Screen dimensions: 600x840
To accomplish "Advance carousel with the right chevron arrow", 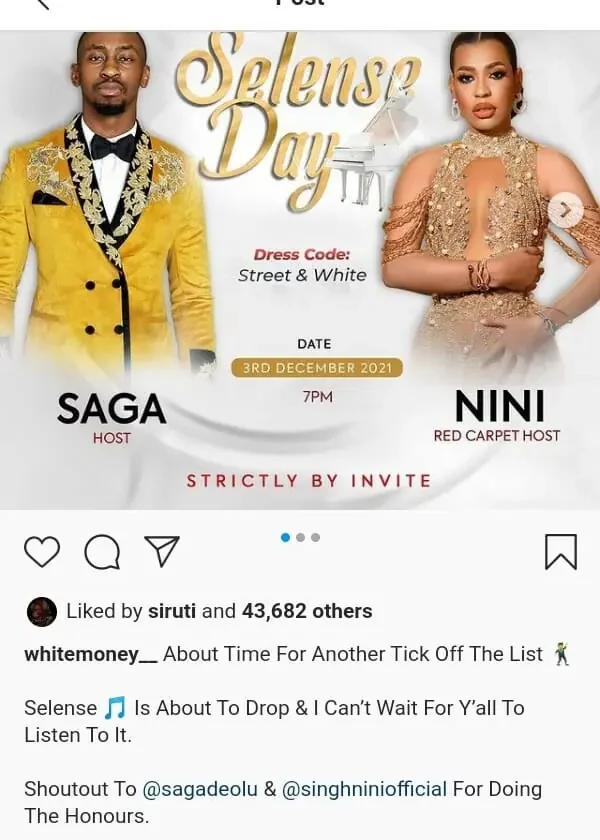I will pyautogui.click(x=566, y=211).
